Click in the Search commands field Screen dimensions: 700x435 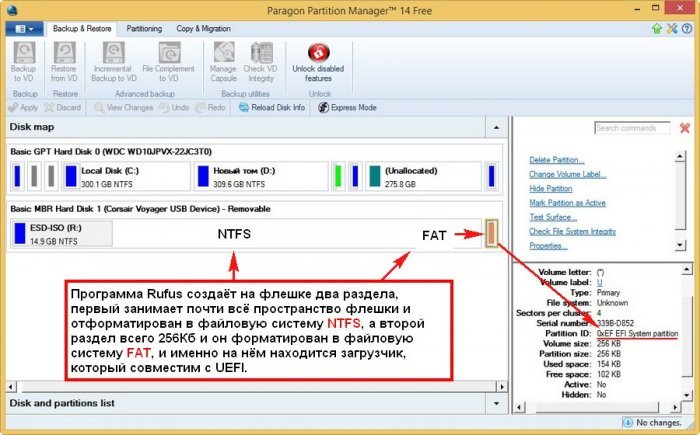pos(632,128)
